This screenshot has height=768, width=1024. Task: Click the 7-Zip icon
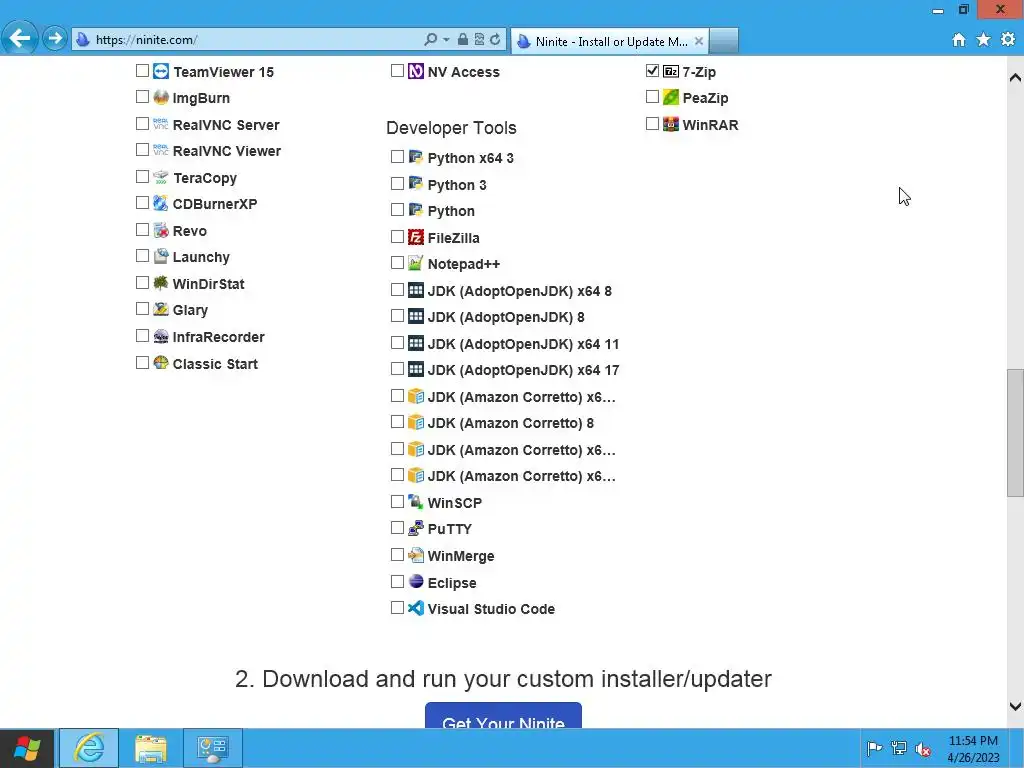point(671,71)
